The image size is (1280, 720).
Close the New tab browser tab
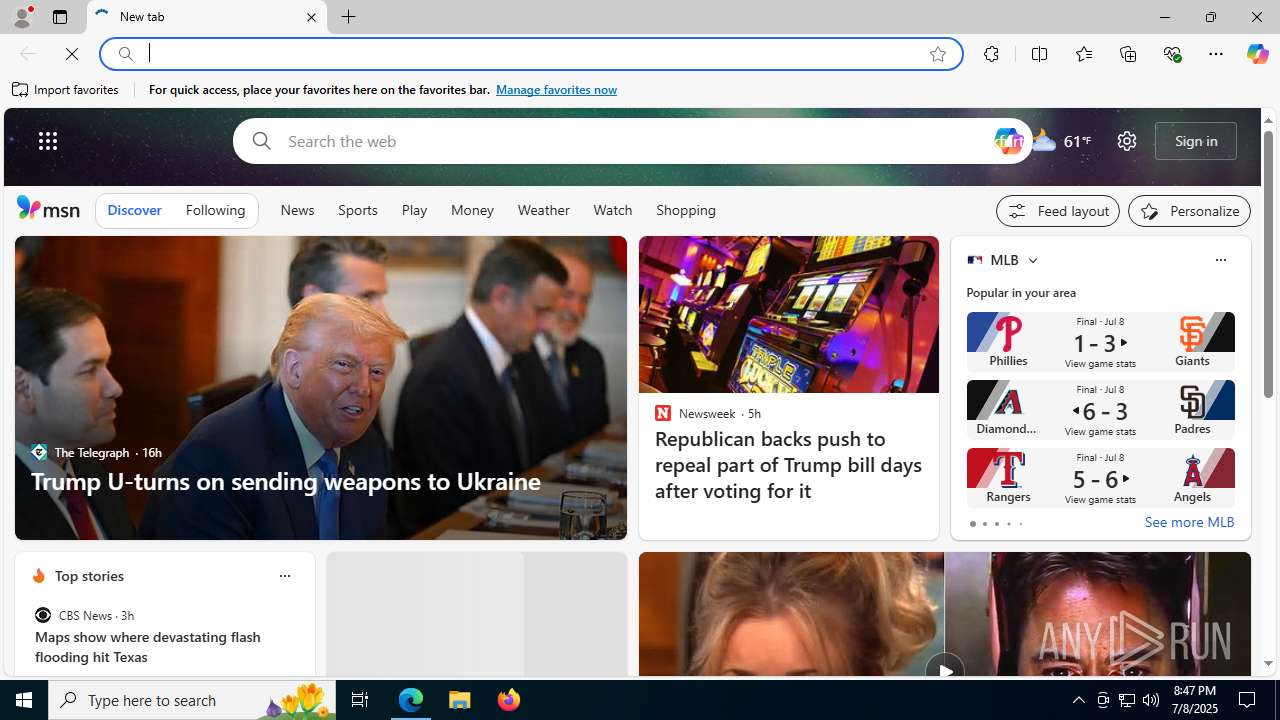[x=311, y=17]
